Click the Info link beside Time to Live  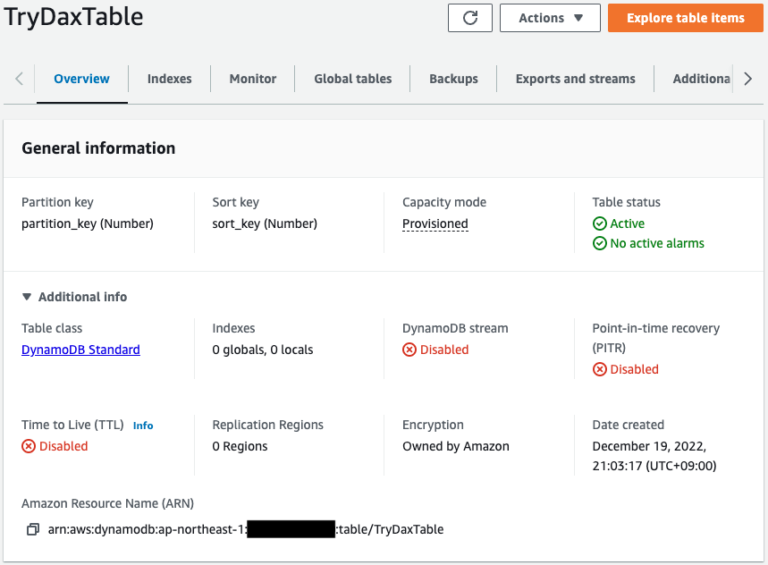pyautogui.click(x=143, y=426)
